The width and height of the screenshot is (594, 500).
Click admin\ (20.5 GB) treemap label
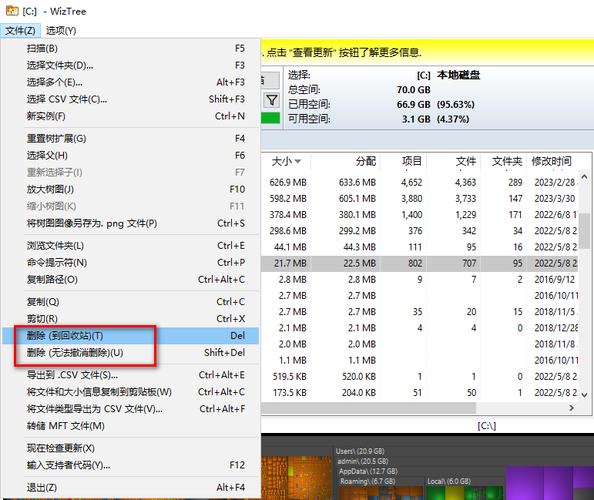(363, 461)
